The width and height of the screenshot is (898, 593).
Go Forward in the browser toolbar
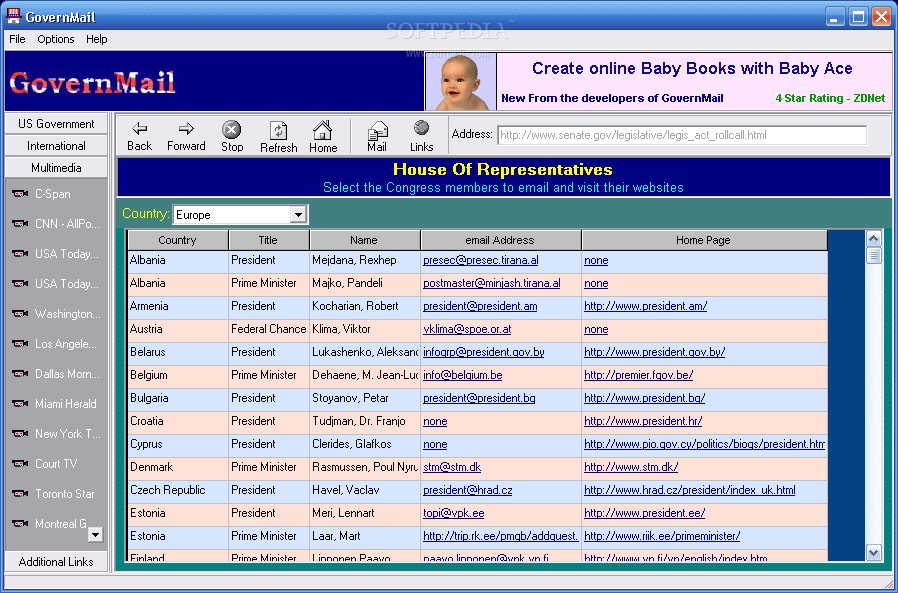186,136
